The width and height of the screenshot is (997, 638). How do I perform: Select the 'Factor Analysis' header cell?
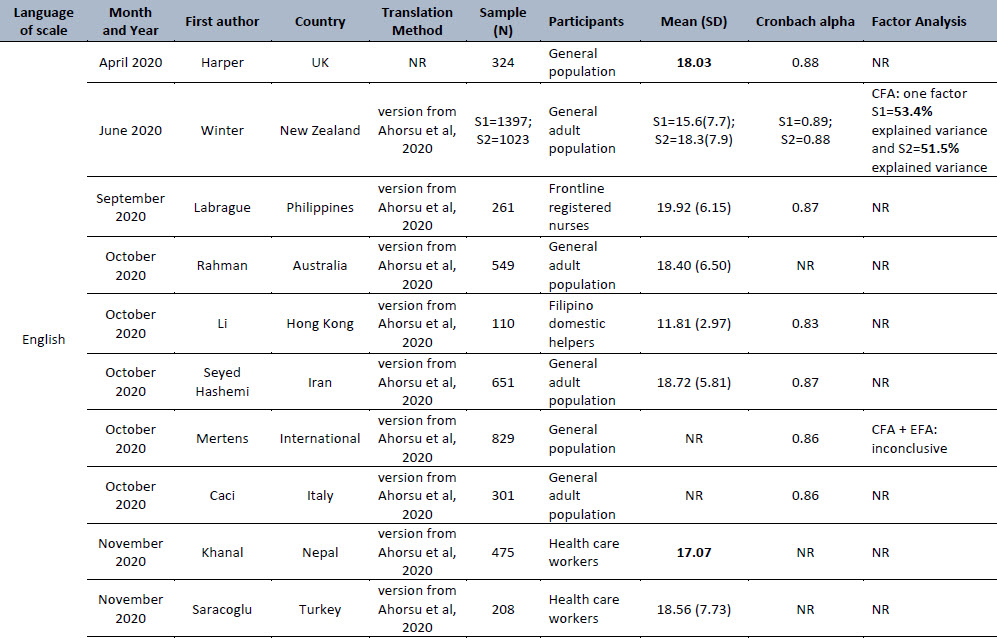[919, 21]
